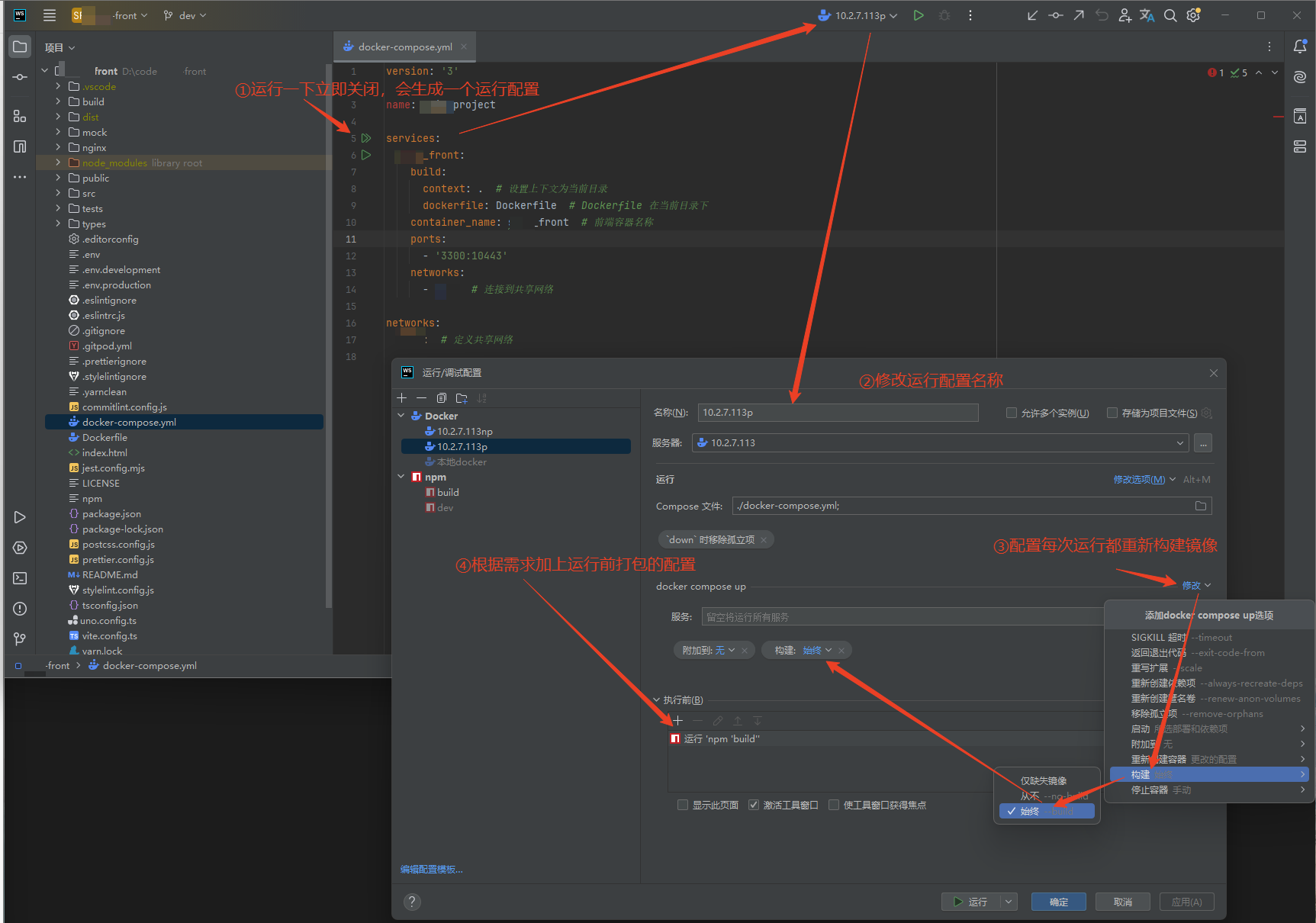Switch to the docker-compose.yml editor tab
The width and height of the screenshot is (1316, 923).
click(x=404, y=47)
